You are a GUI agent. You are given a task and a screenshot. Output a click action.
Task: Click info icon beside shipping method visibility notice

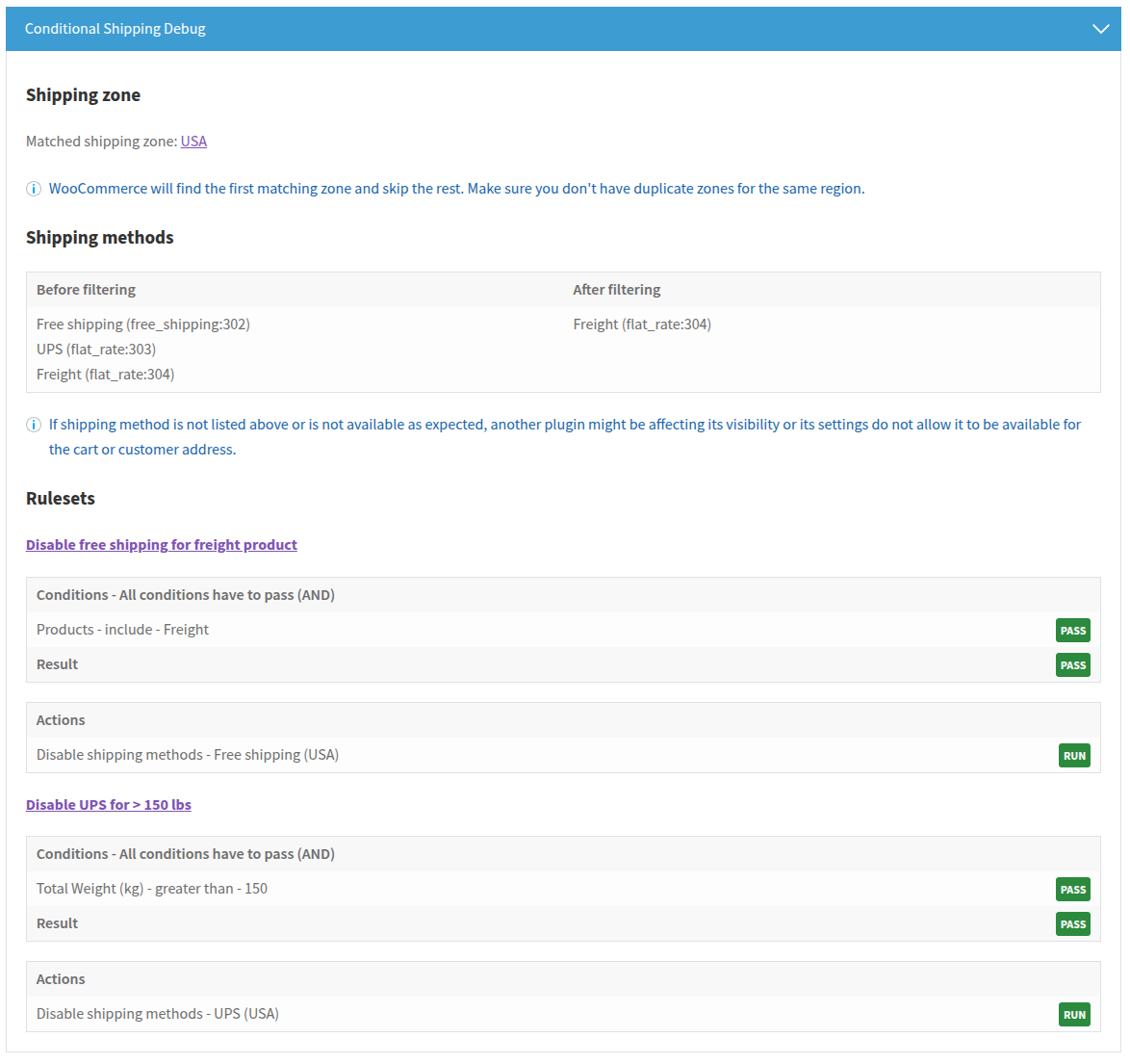34,425
